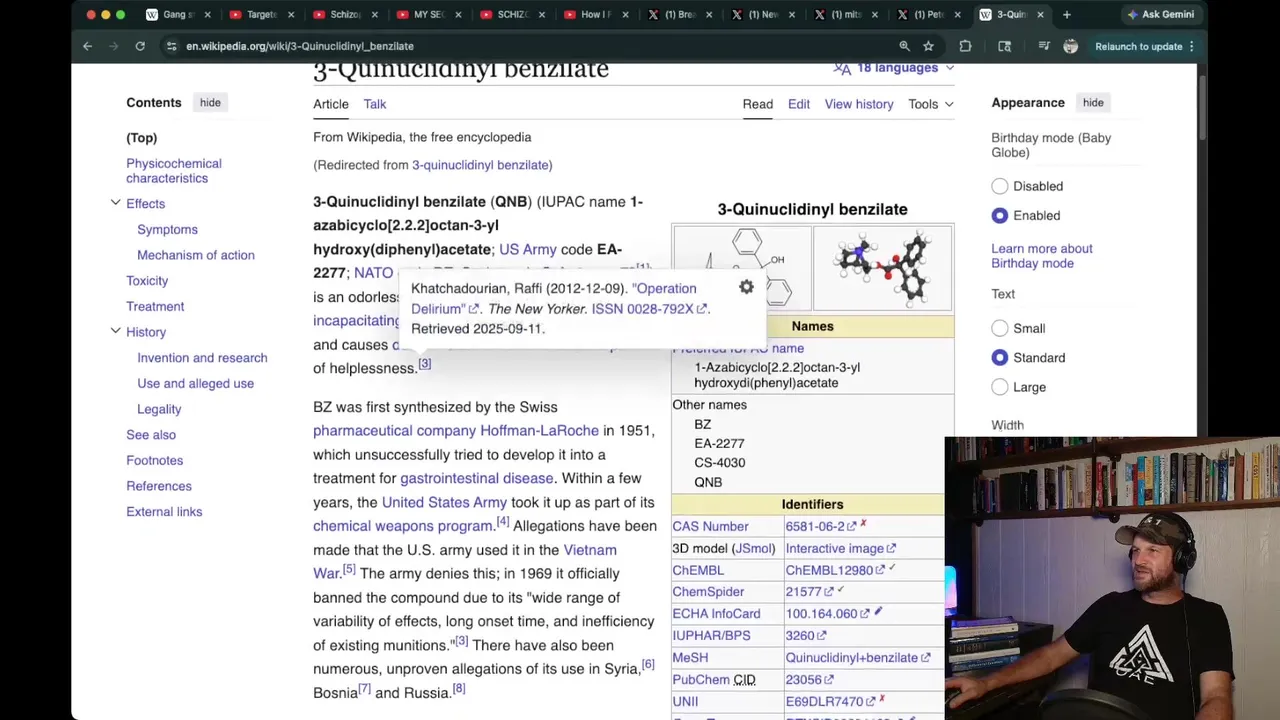Close the active 3-Quinuclidinyl tab
This screenshot has height=720, width=1280.
point(1040,15)
